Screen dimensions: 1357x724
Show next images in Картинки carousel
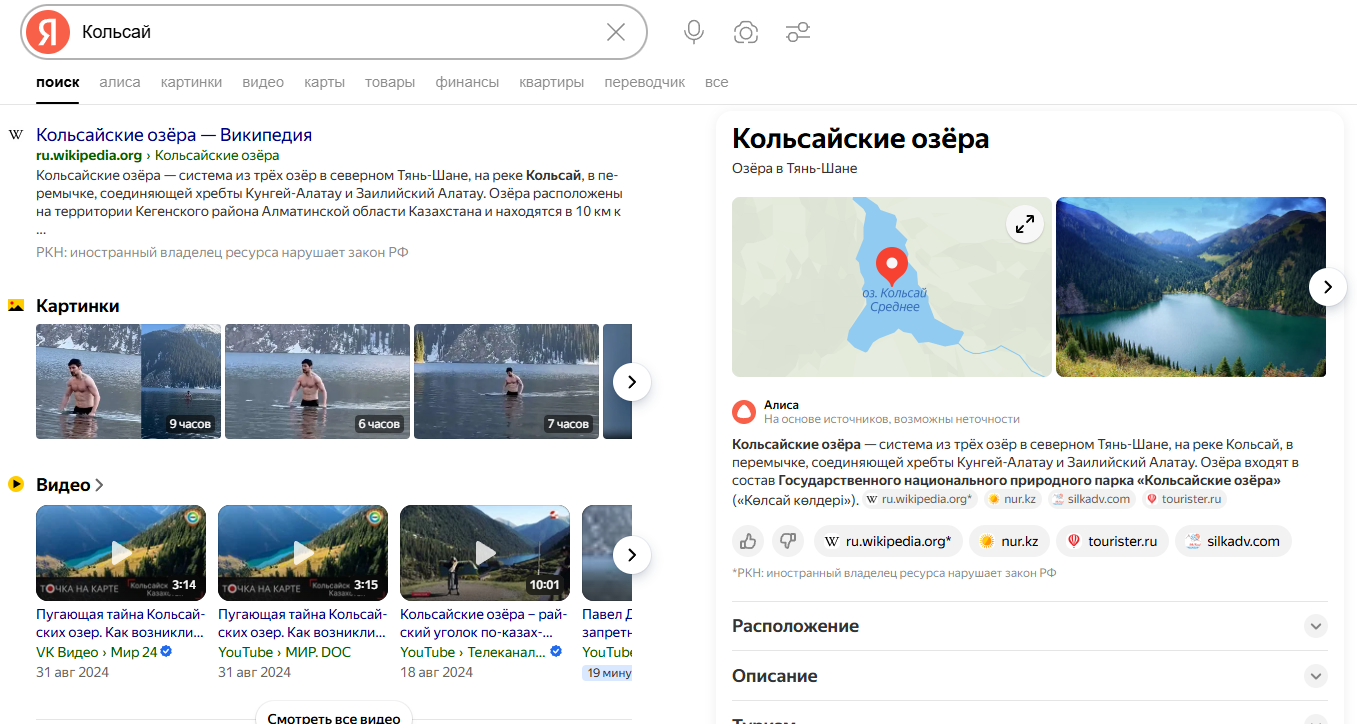point(632,382)
